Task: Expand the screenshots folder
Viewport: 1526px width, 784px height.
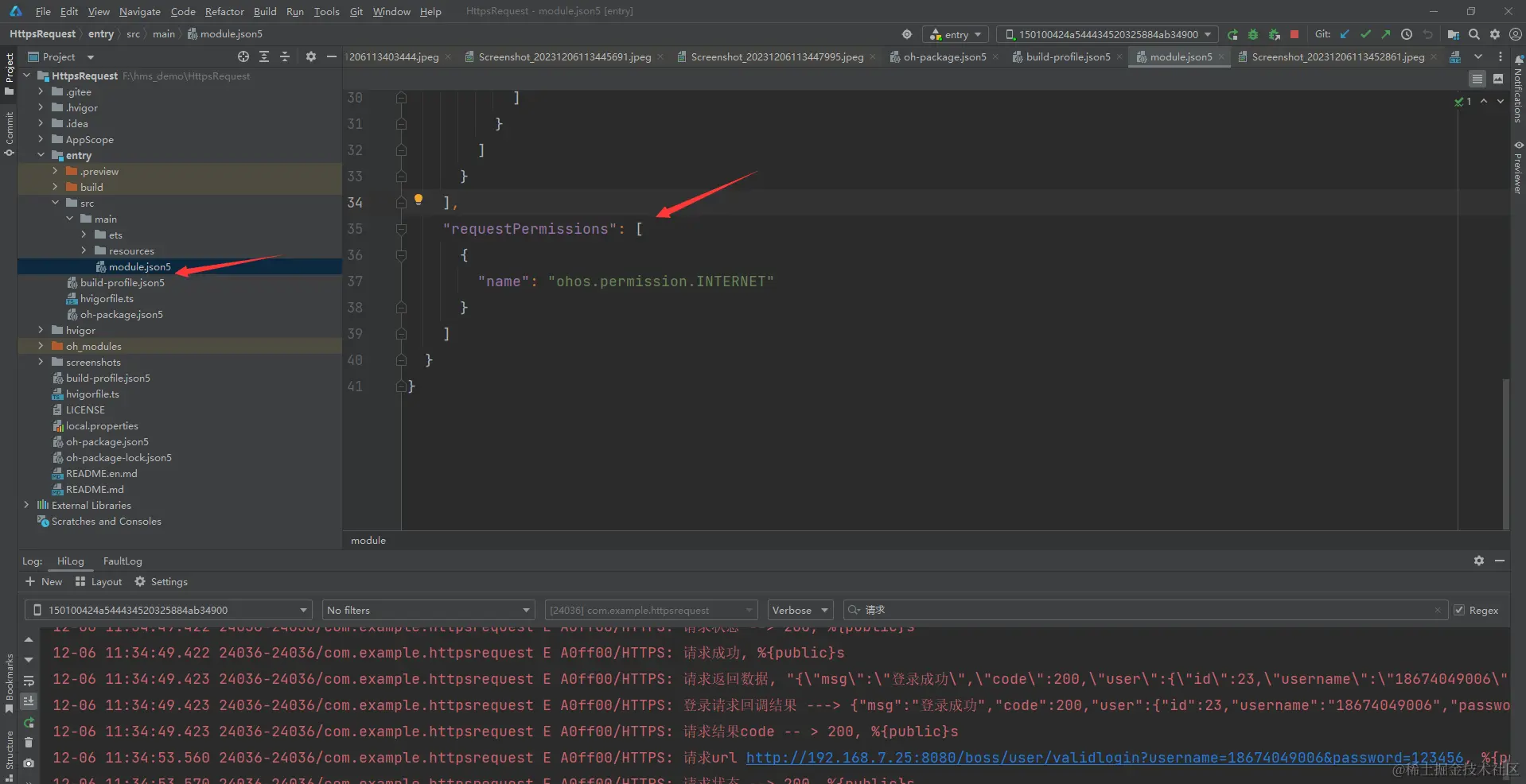Action: (41, 362)
